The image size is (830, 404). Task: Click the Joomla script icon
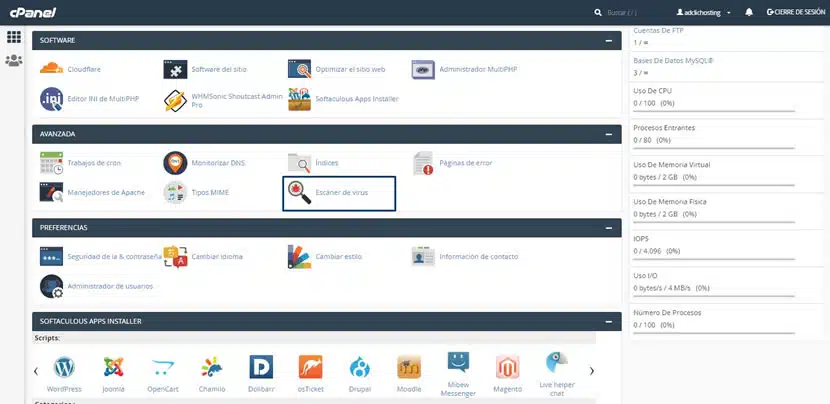pos(114,367)
